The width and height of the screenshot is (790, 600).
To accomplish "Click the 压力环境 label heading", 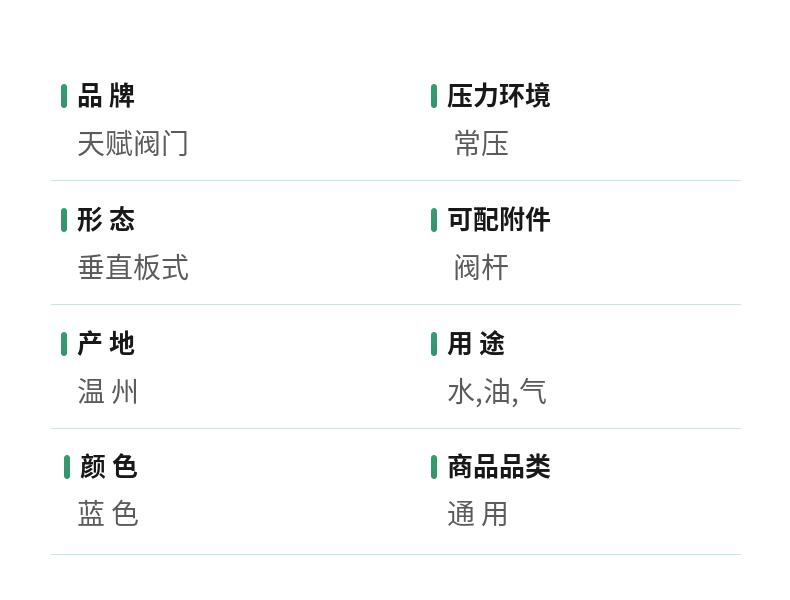I will (498, 96).
